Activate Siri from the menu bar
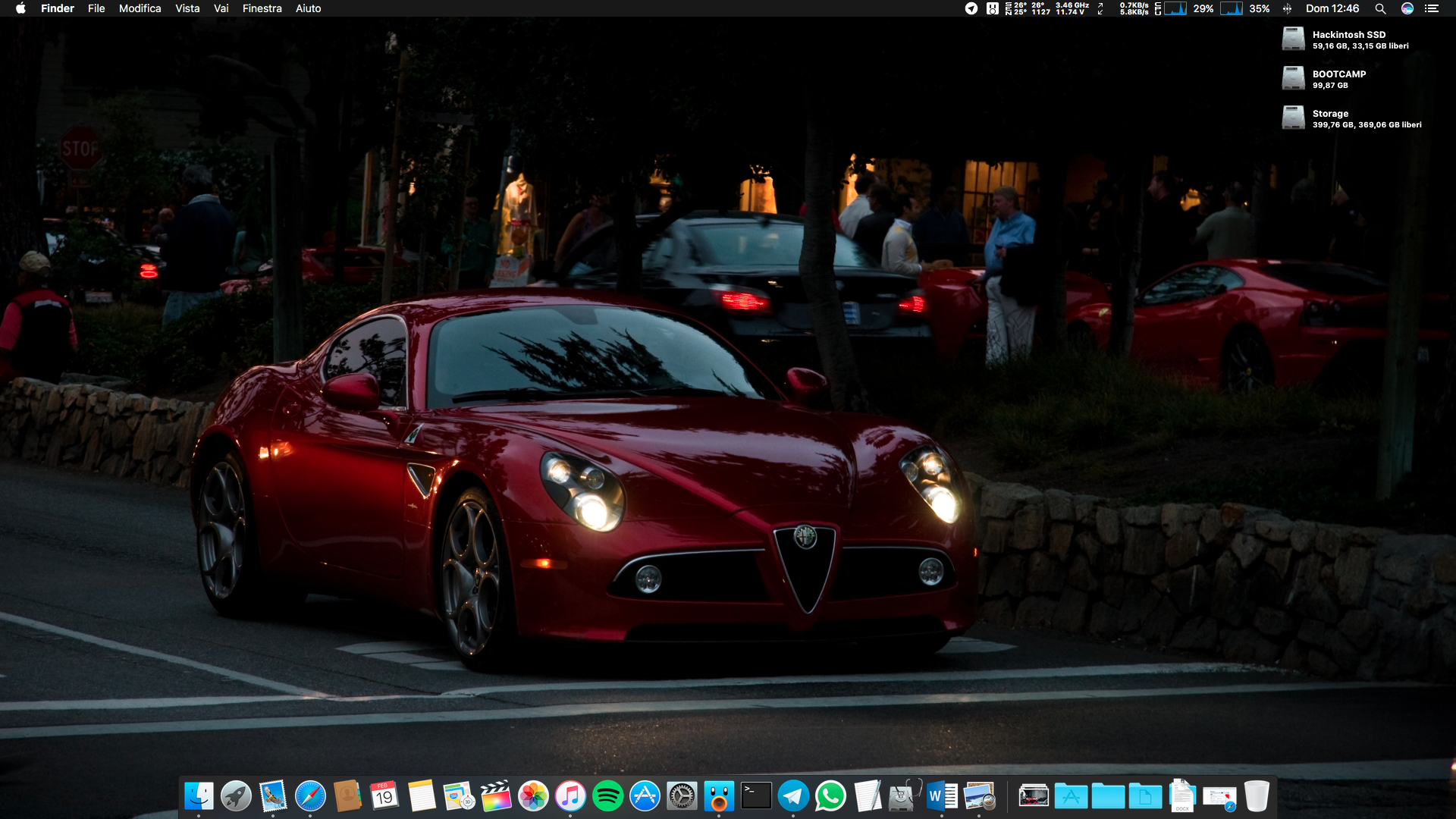 (x=1407, y=8)
